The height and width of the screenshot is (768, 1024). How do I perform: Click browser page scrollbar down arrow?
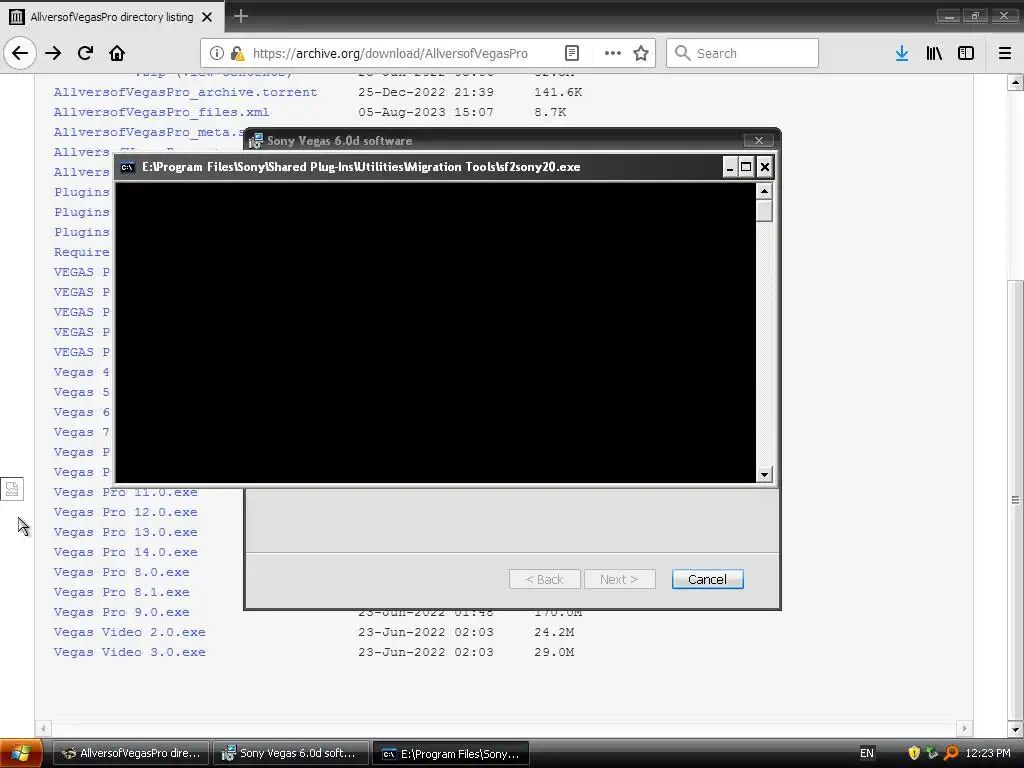(x=1015, y=729)
